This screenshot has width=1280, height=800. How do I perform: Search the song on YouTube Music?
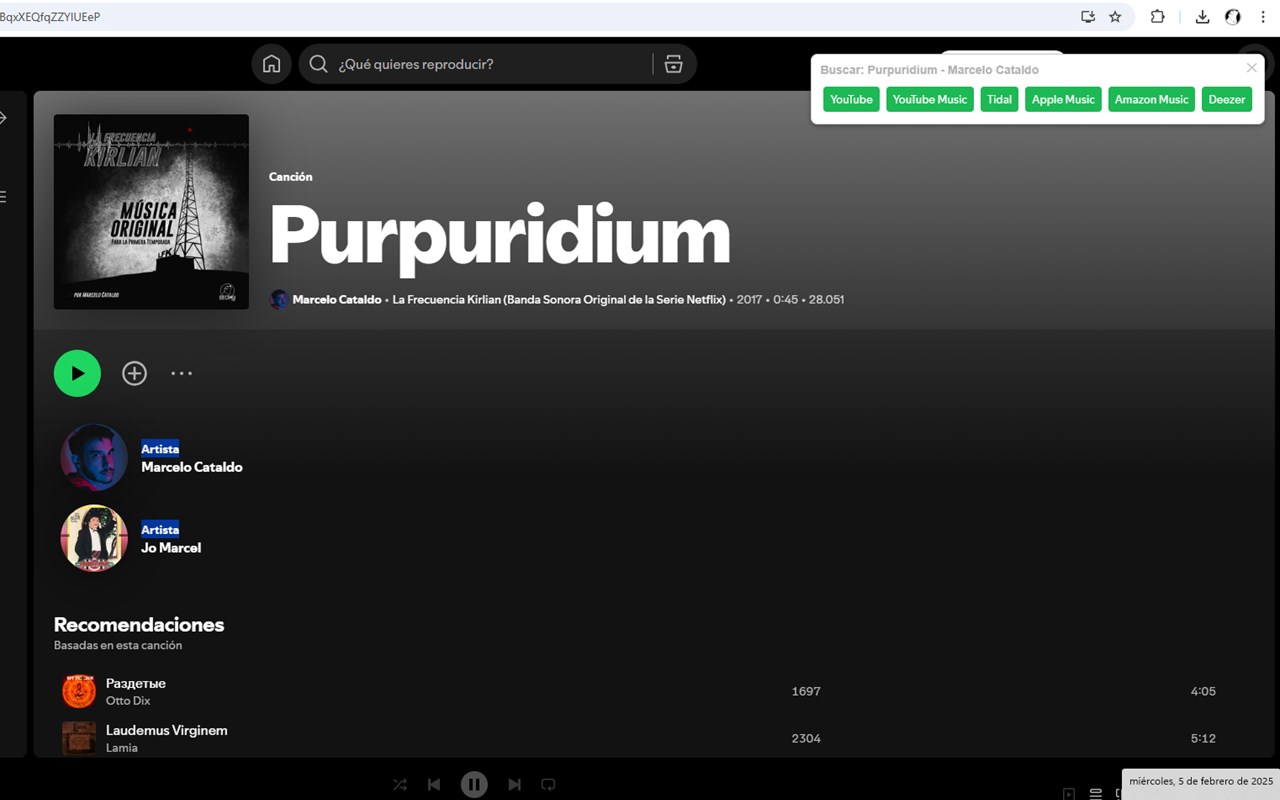click(930, 99)
